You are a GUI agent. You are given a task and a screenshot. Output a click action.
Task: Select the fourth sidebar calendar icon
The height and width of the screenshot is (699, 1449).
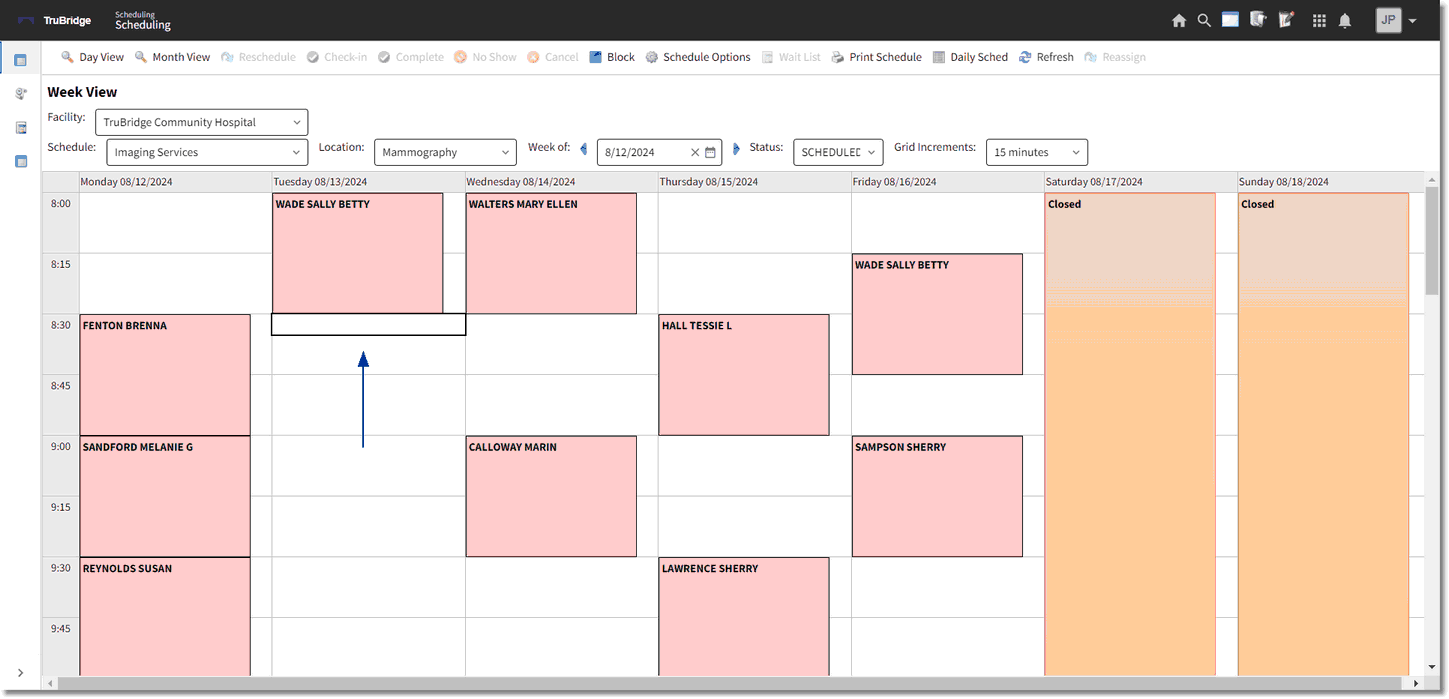click(x=20, y=161)
